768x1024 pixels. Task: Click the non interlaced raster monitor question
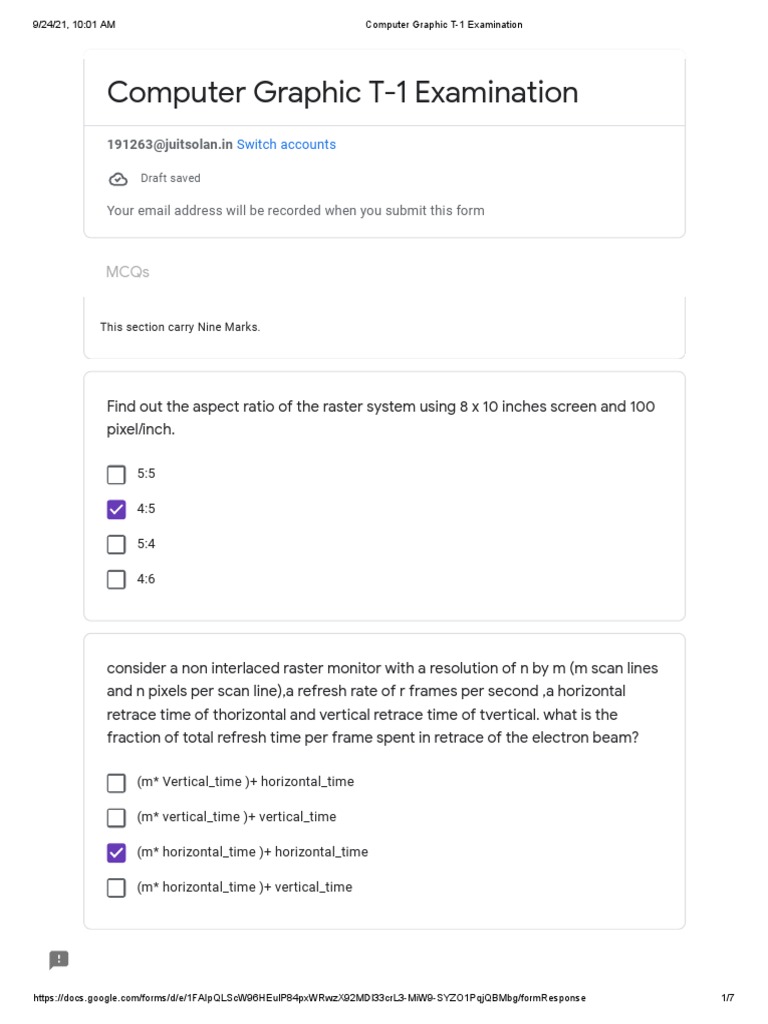pos(382,703)
